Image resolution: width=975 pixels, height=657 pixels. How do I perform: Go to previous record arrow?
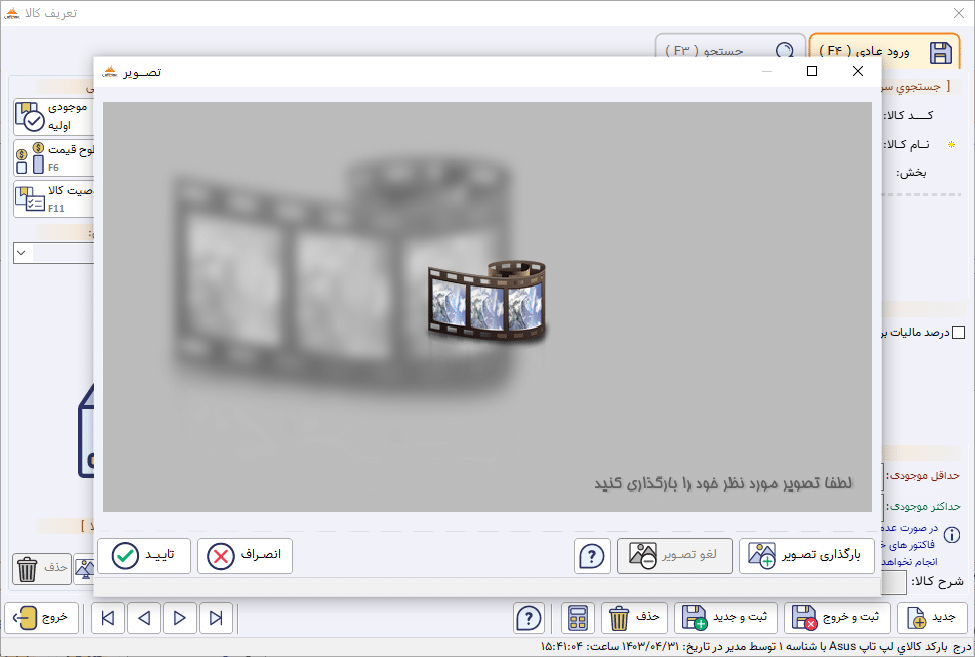(x=144, y=618)
